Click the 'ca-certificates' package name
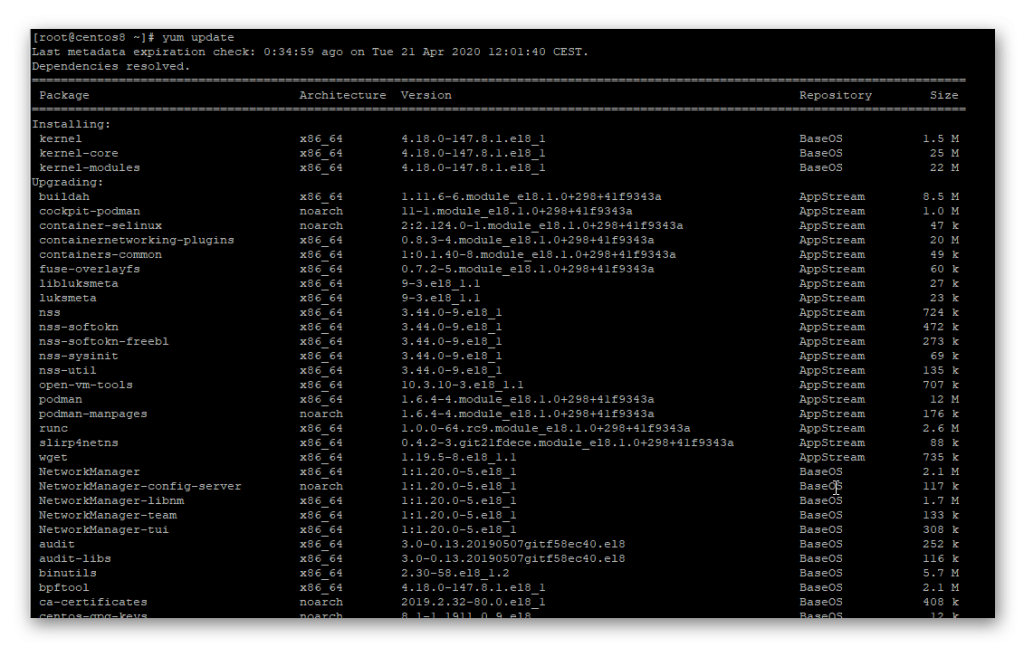Image resolution: width=1024 pixels, height=647 pixels. (x=93, y=602)
